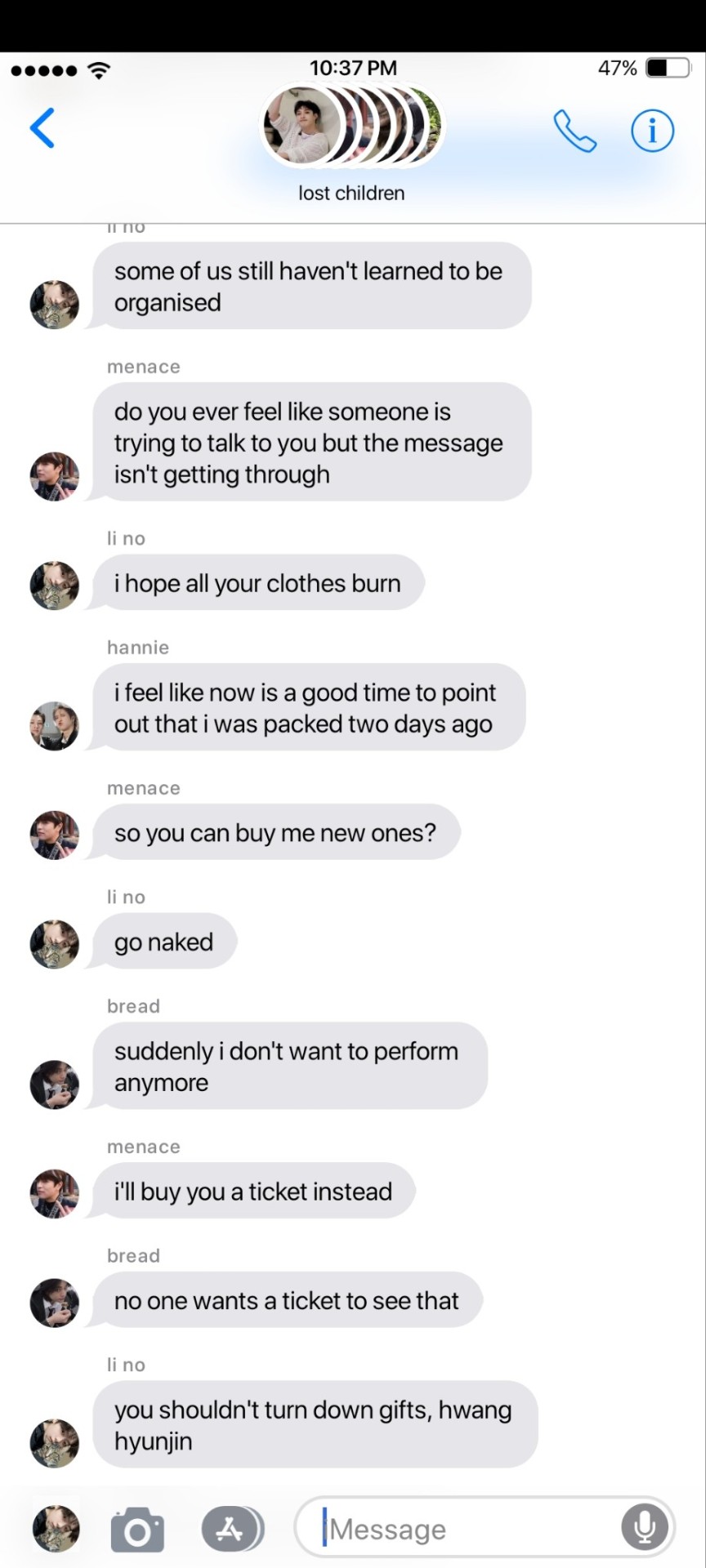Image resolution: width=706 pixels, height=1568 pixels.
Task: Tap the blue back arrow
Action: 42,128
